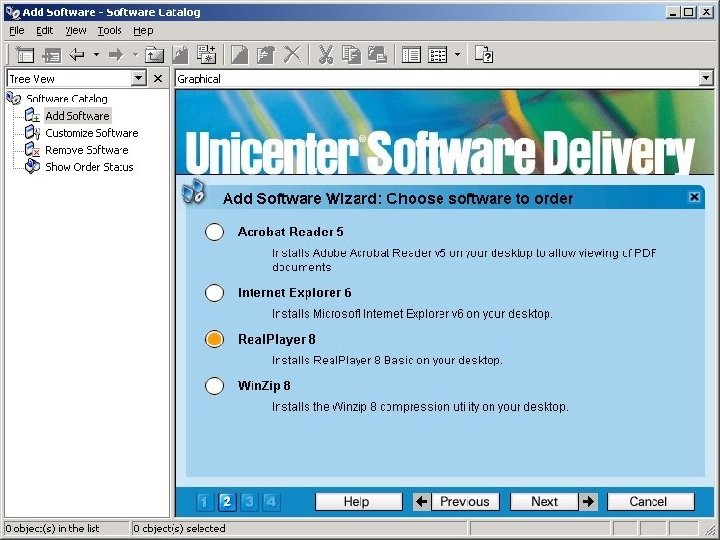Select the Internet Explorer 6 radio button
Viewport: 720px width, 540px height.
(x=214, y=293)
